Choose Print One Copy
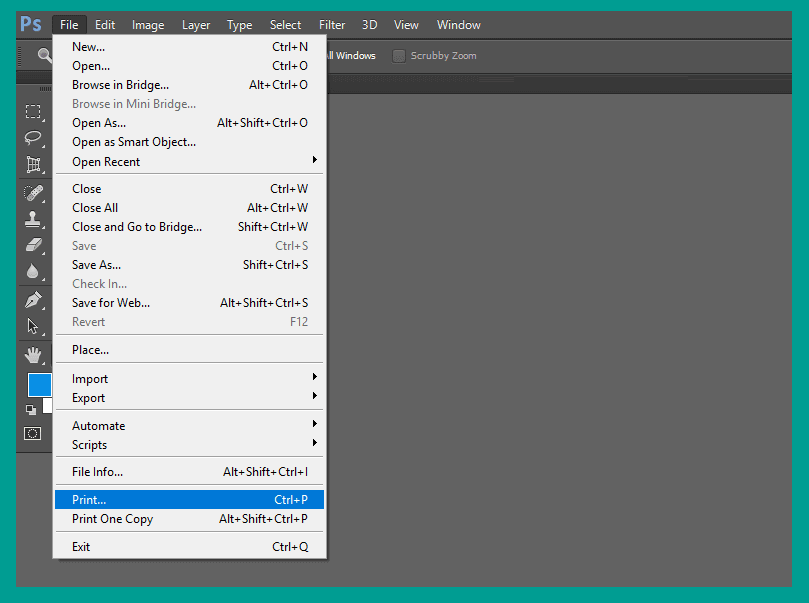 click(189, 519)
